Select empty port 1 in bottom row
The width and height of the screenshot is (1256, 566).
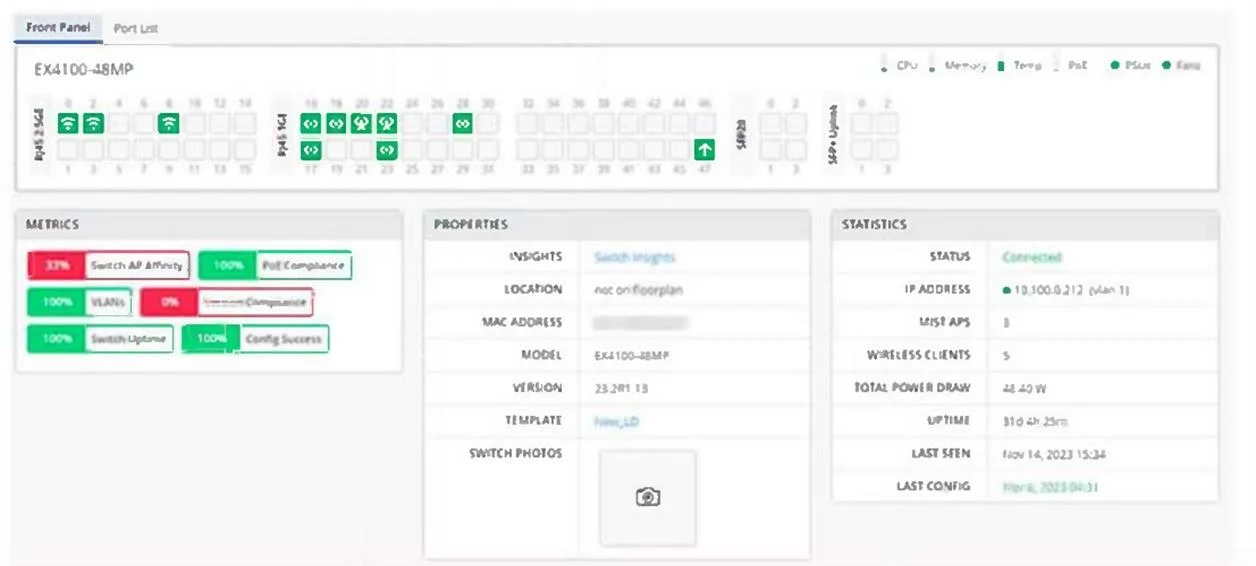tap(67, 150)
